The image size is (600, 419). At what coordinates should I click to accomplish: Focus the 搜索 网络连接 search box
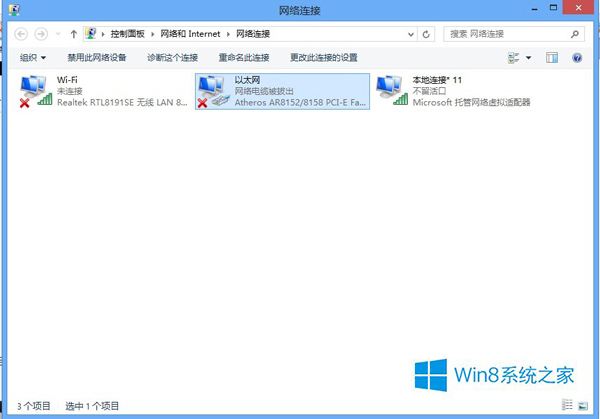click(x=514, y=34)
